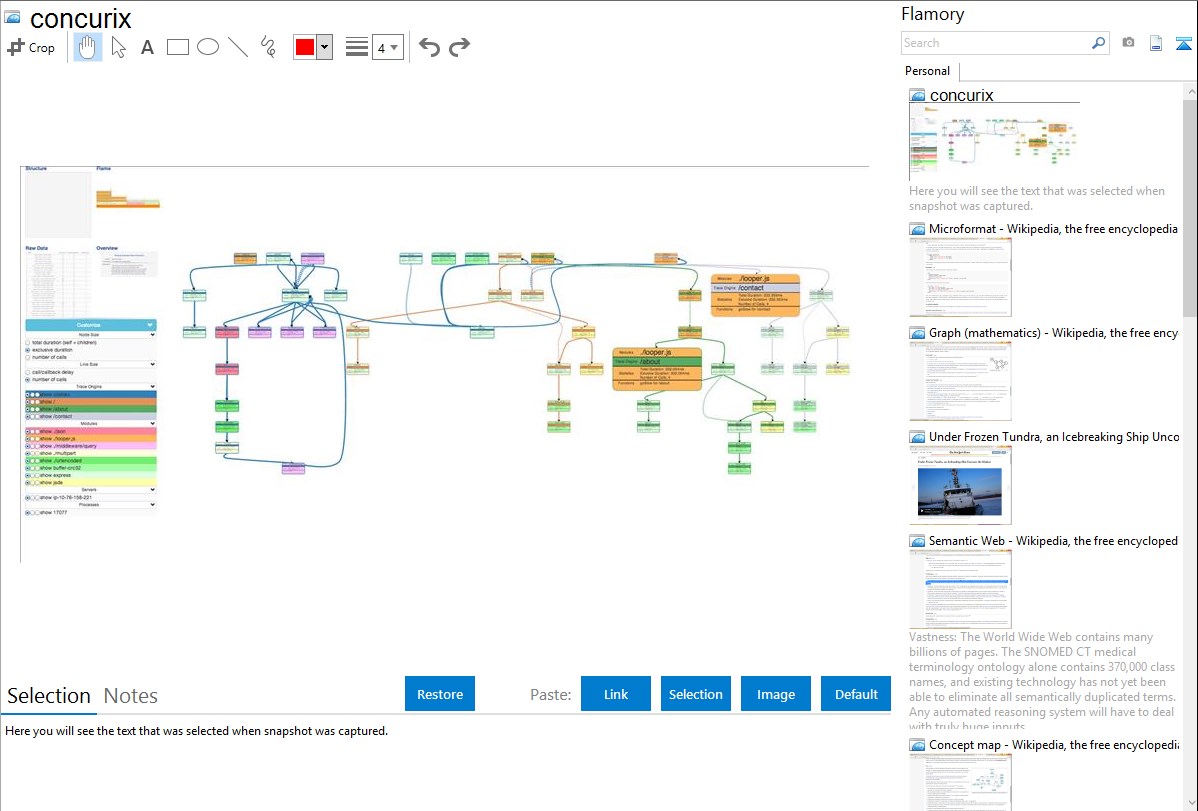Screen dimensions: 1198x811
Task: Select the straight line tool
Action: (x=238, y=47)
